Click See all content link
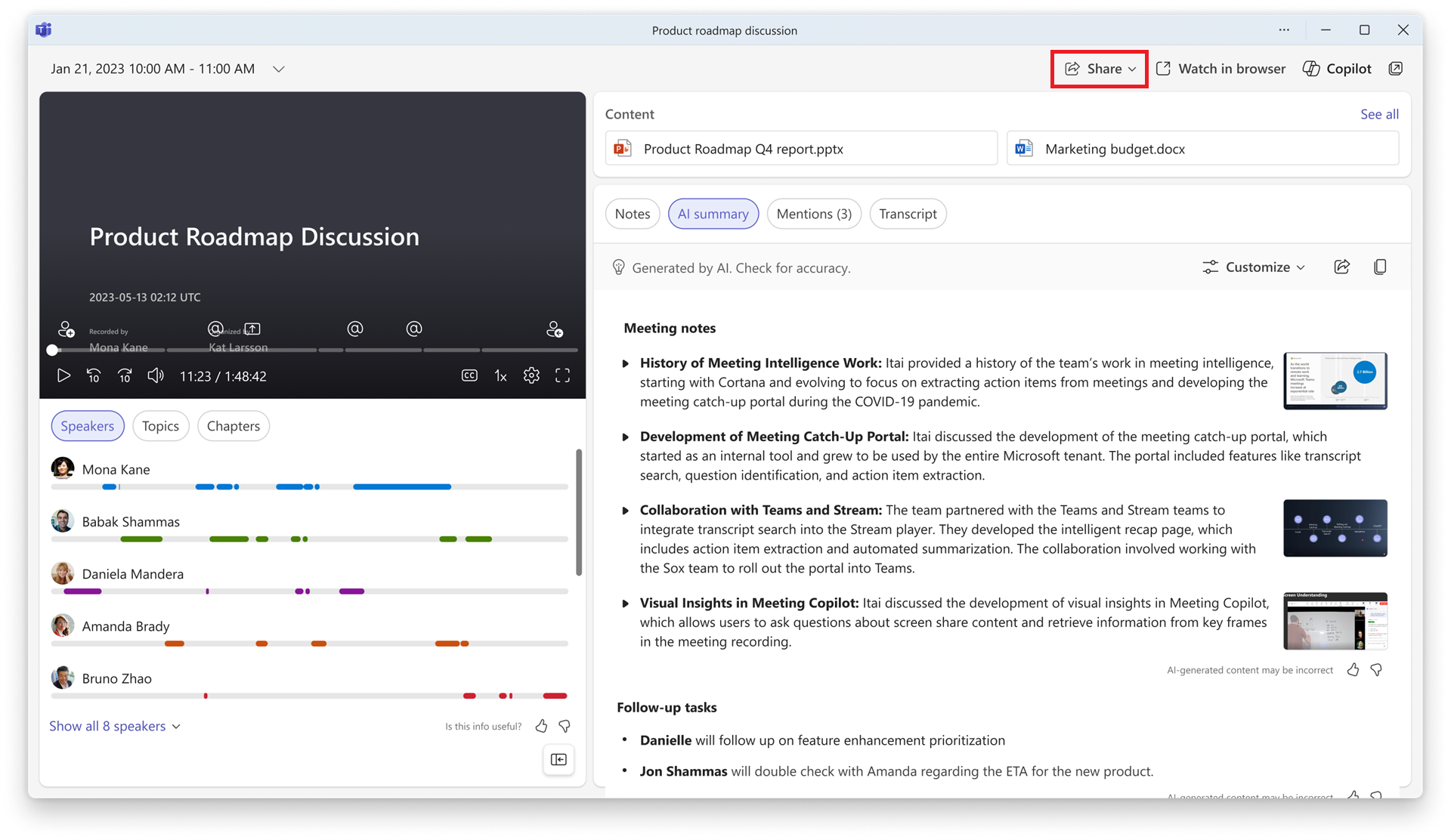Screen dimensions: 1451x840 click(x=1379, y=114)
